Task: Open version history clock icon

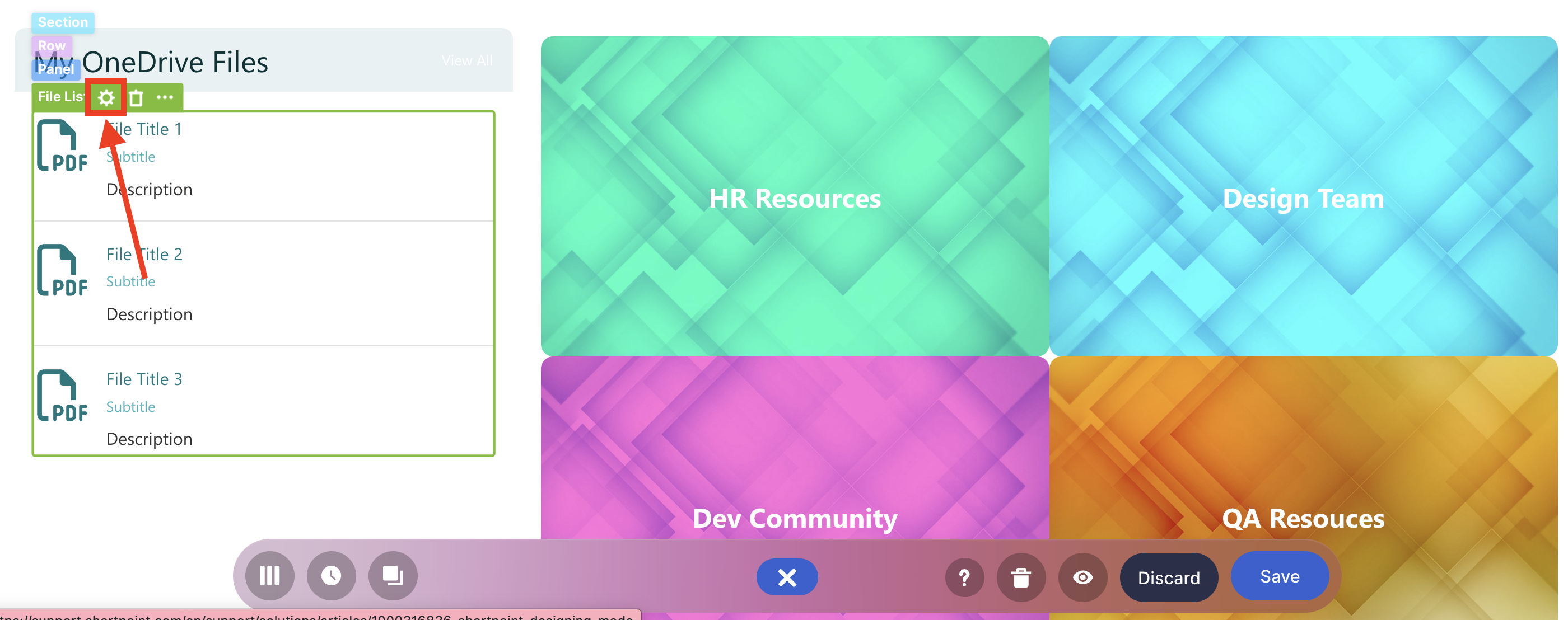Action: click(331, 576)
